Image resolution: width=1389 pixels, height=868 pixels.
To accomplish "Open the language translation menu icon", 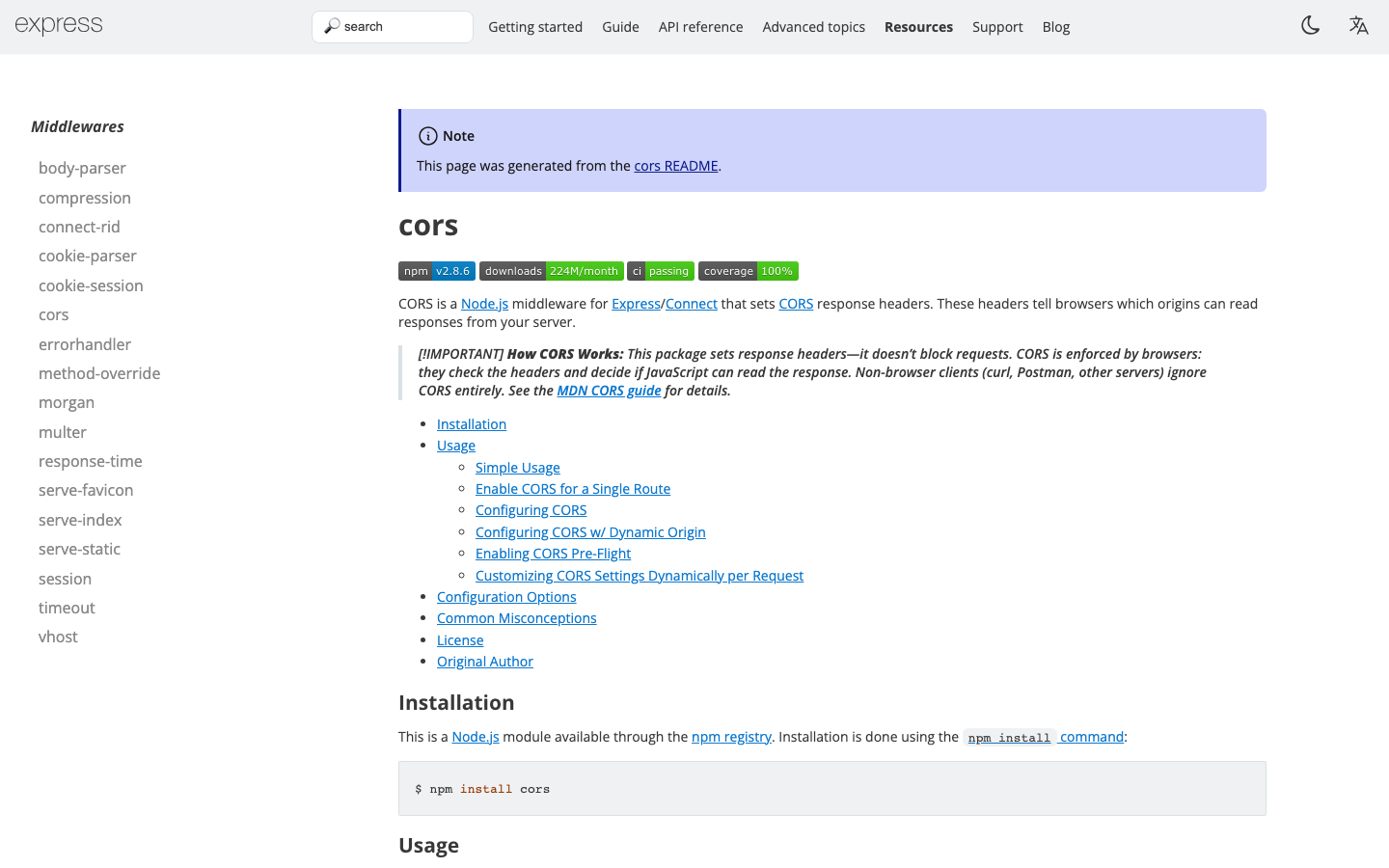I will tap(1358, 26).
